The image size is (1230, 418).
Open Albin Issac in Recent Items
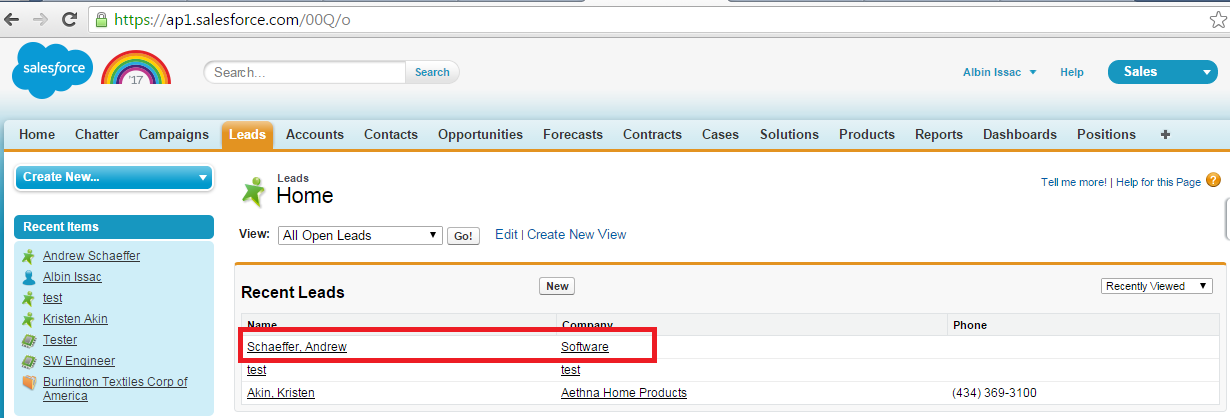point(72,276)
